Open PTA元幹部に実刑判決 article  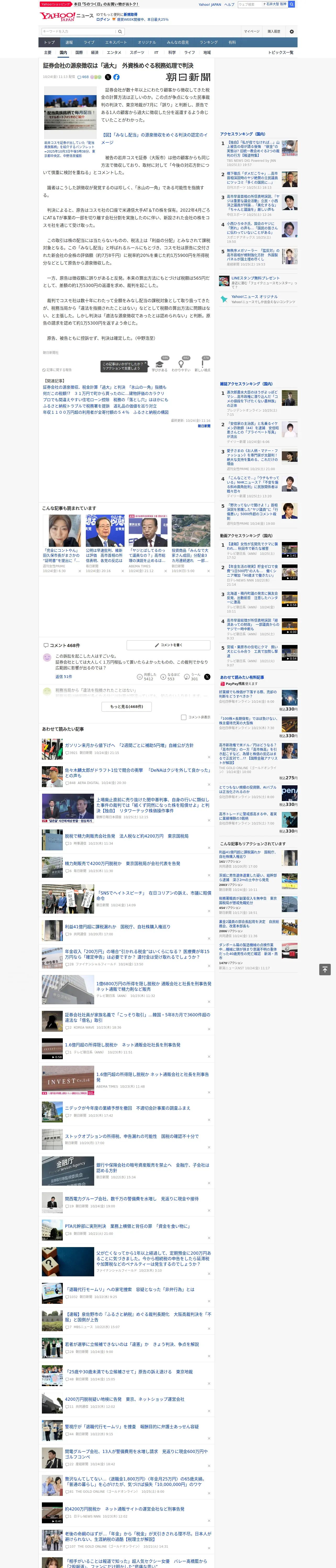127,1226
